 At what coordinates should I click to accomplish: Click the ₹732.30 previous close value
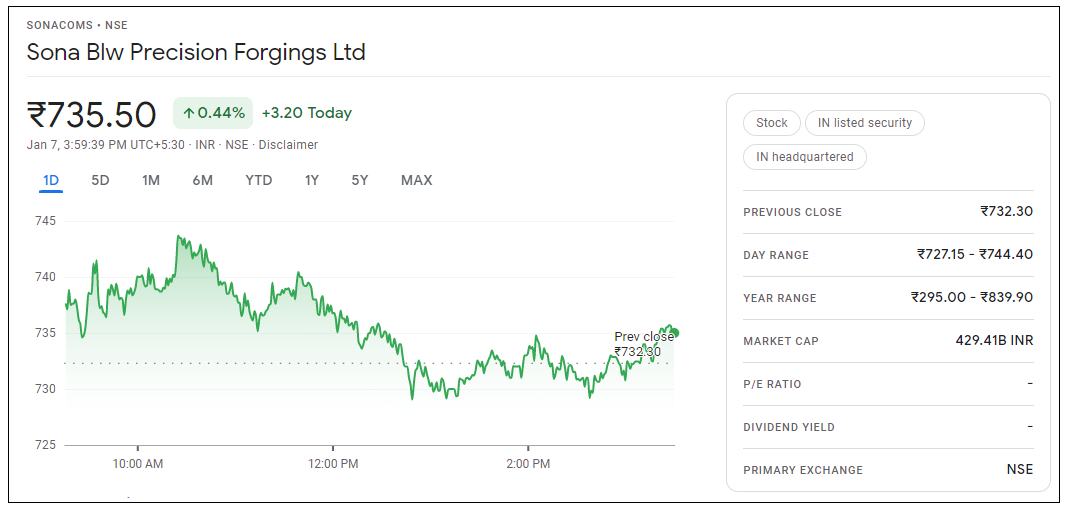pos(1006,212)
